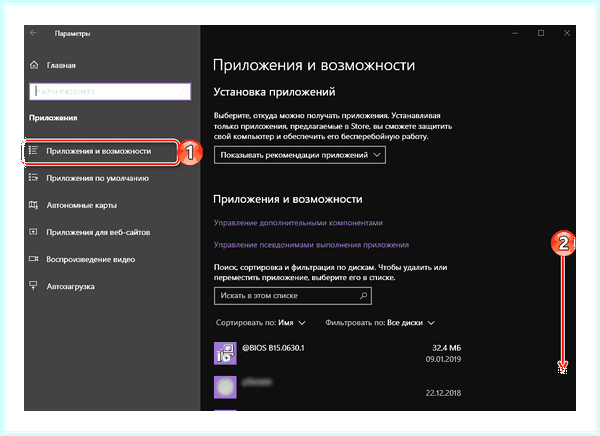Click the startup icon beside Автозагрузка
Viewport: 600px width, 436px height.
coord(34,286)
